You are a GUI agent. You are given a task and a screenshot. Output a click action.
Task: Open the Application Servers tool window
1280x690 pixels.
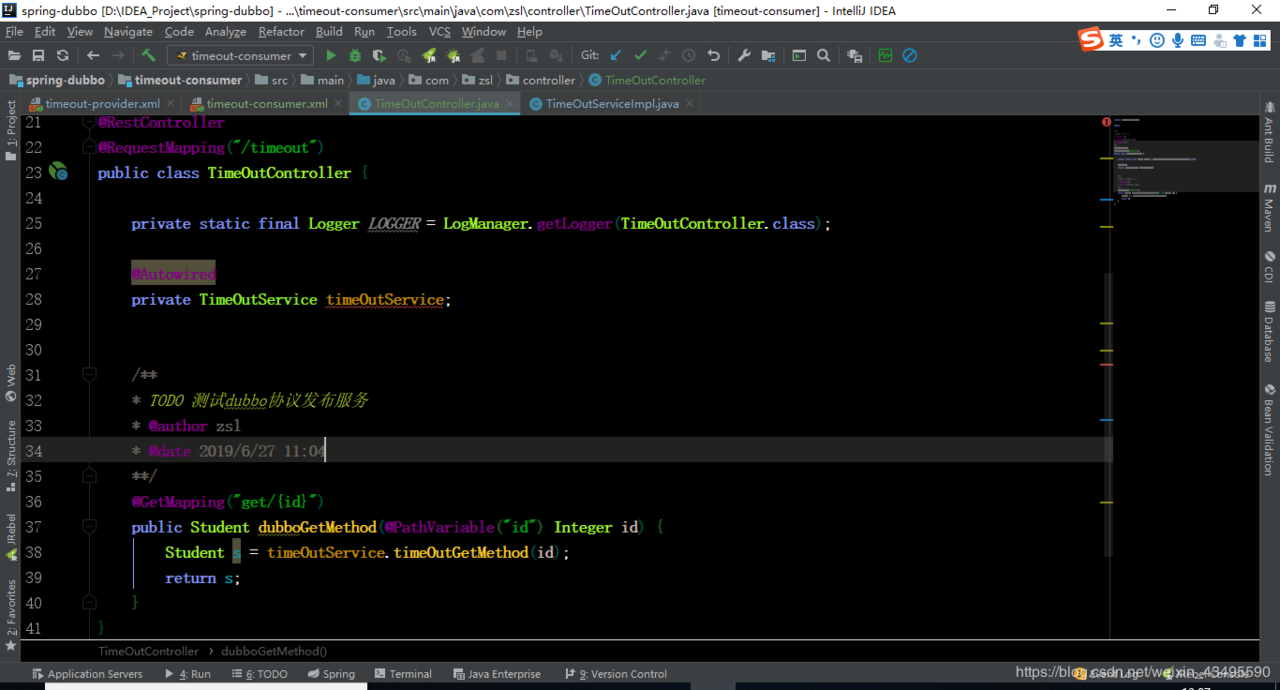coord(87,674)
